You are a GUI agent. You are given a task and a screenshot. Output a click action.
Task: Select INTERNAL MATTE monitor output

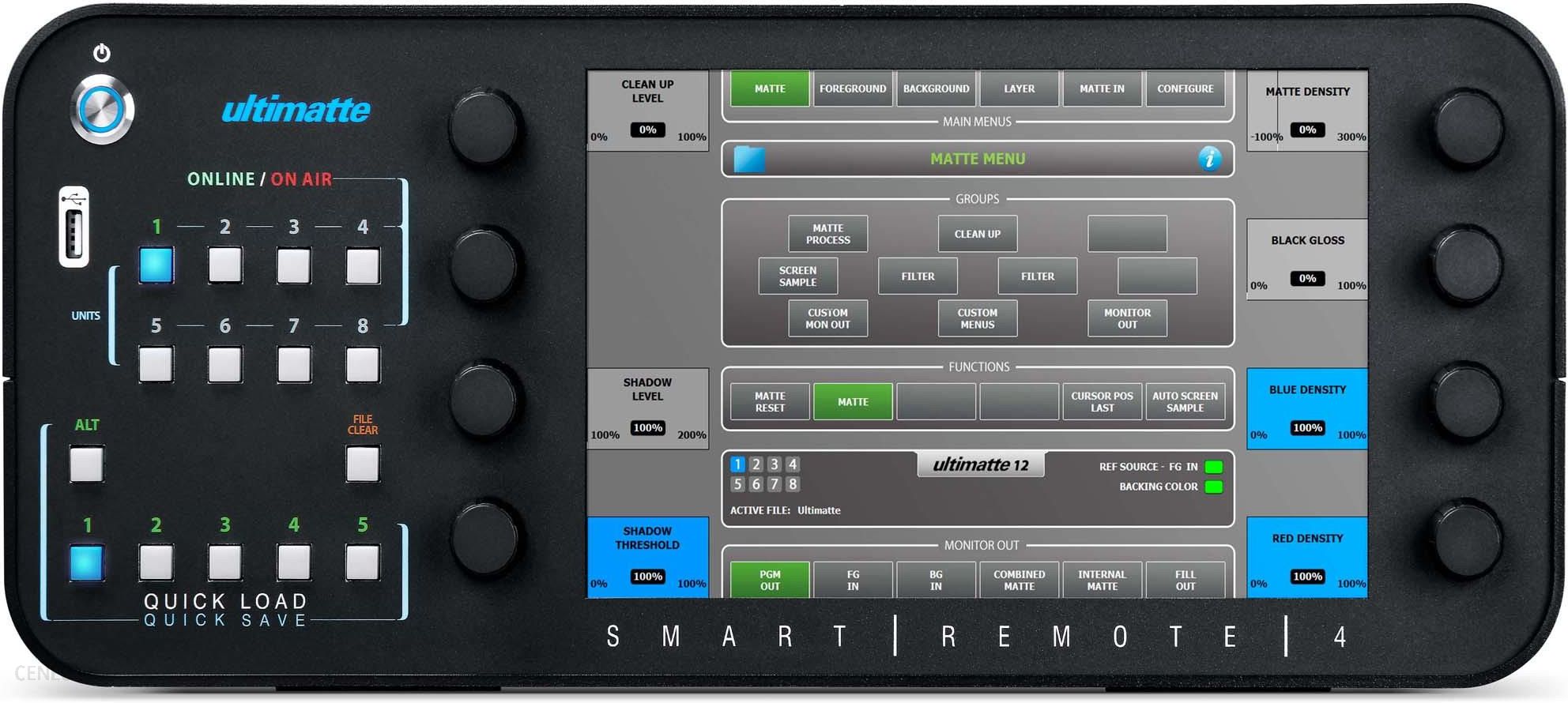1102,580
